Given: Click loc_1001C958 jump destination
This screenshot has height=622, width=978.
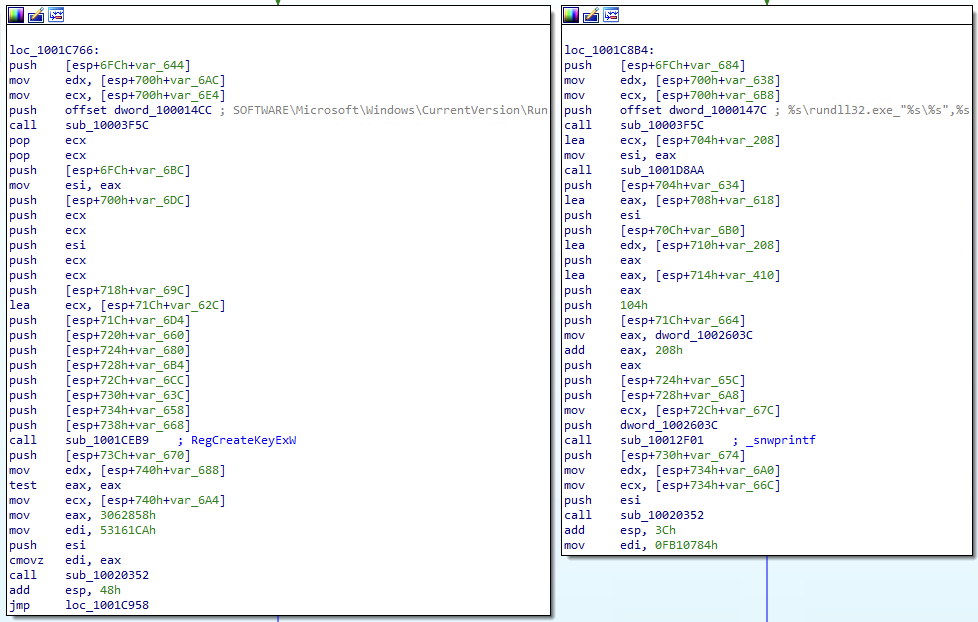Looking at the screenshot, I should (x=107, y=605).
